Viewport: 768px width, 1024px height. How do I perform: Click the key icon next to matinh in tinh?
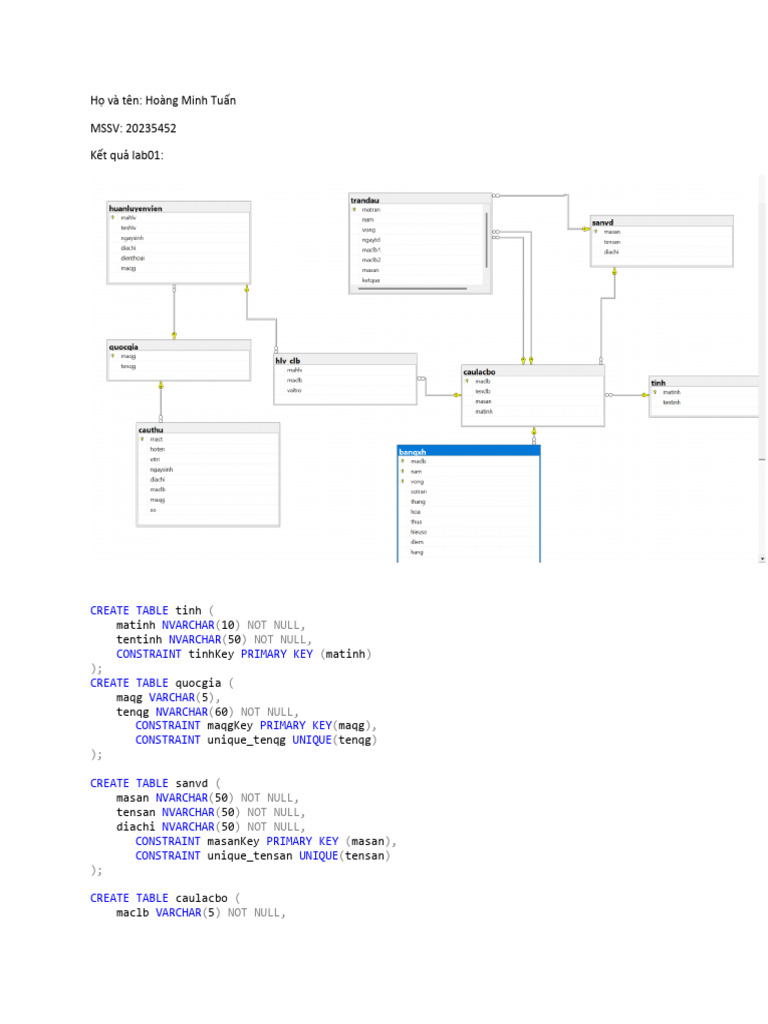pos(655,392)
